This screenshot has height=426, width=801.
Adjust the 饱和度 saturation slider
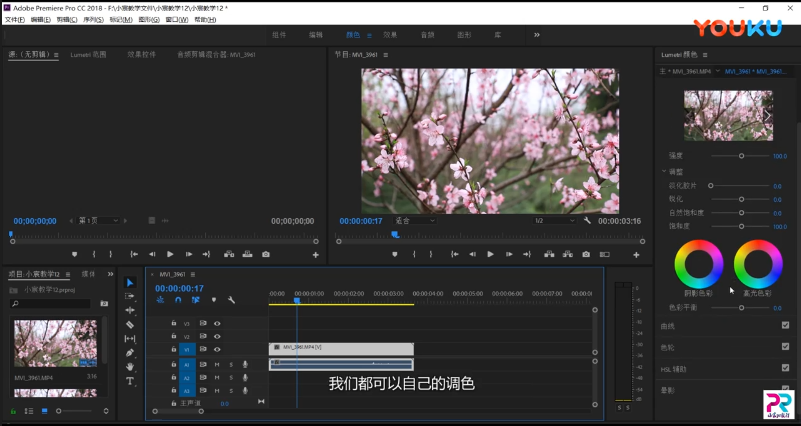pyautogui.click(x=741, y=226)
